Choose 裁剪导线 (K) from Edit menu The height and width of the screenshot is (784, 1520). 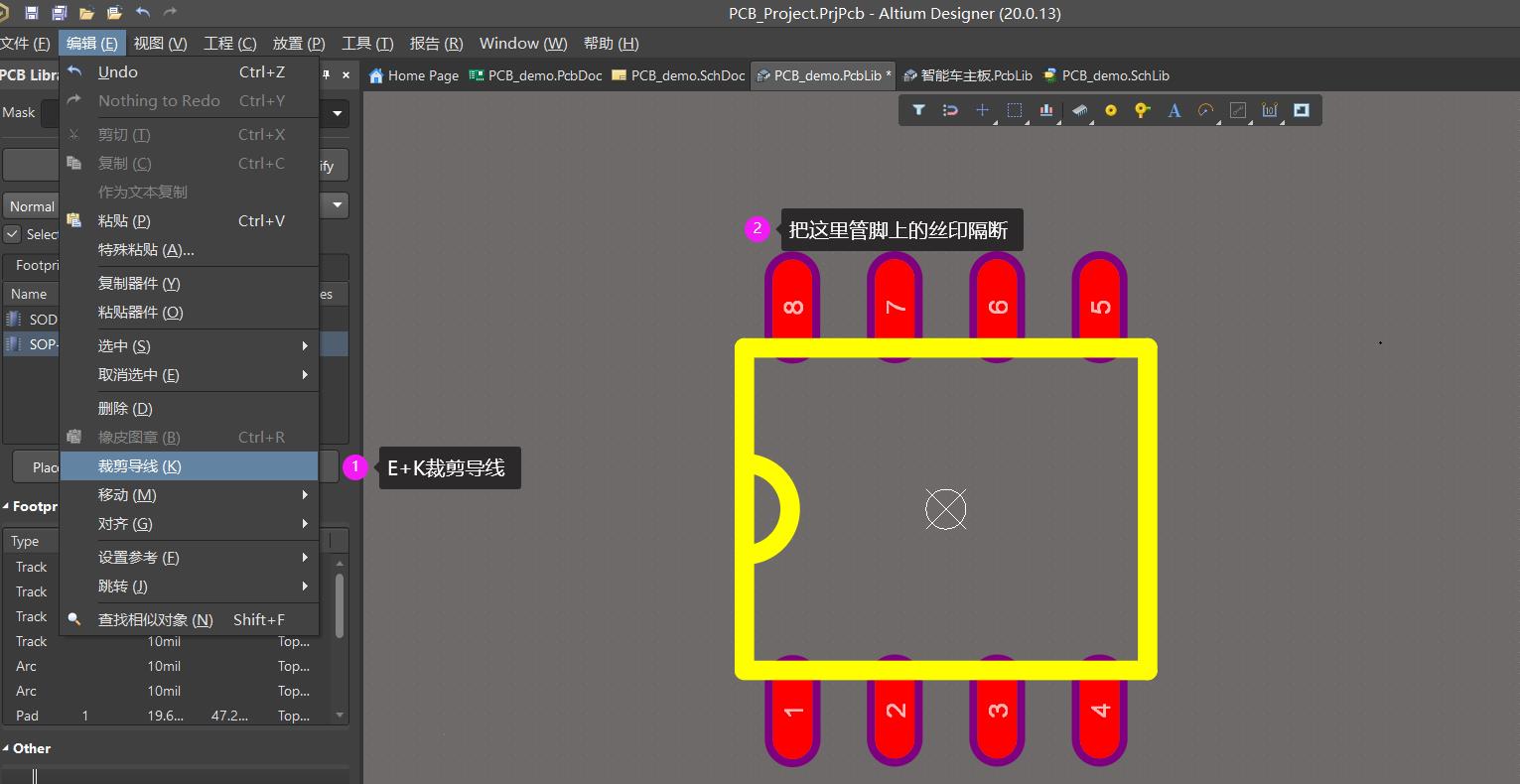pyautogui.click(x=189, y=465)
